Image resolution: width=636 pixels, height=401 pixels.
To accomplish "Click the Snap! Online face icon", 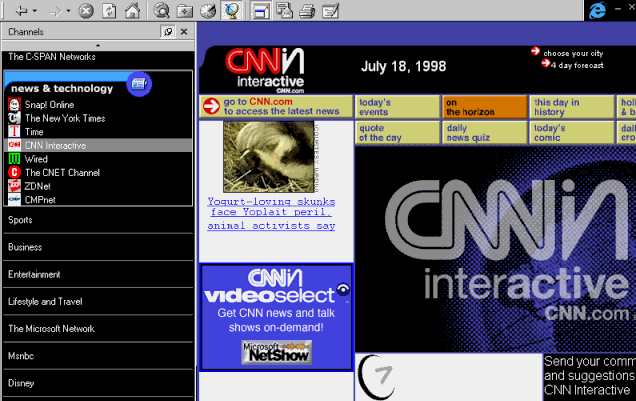I will 14,105.
